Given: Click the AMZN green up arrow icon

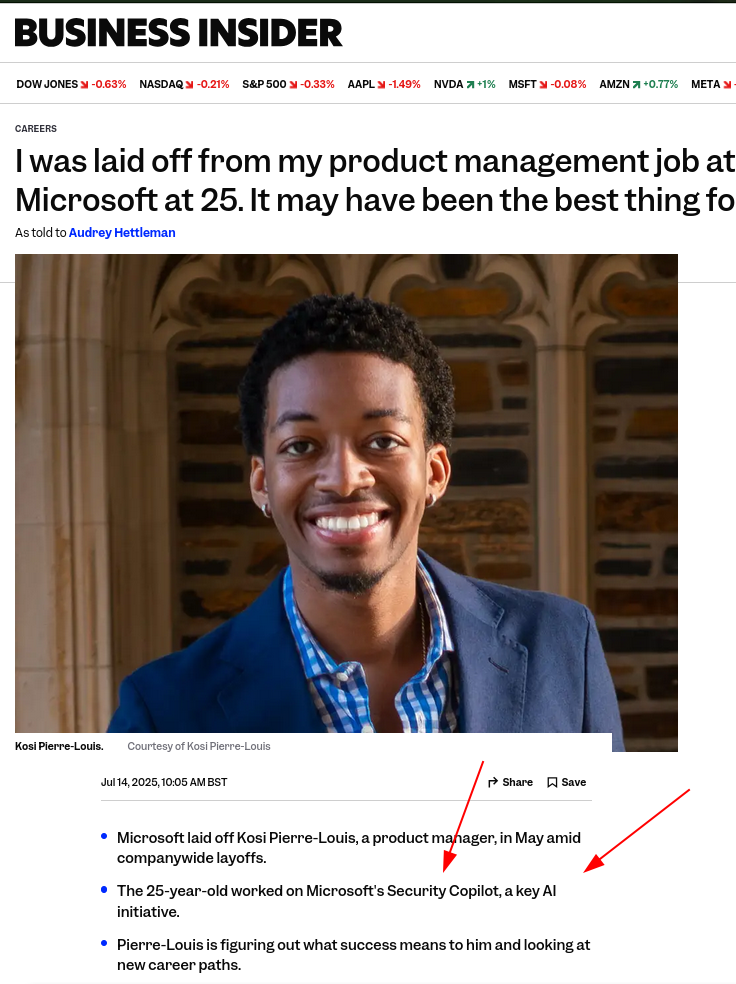Looking at the screenshot, I should [636, 85].
